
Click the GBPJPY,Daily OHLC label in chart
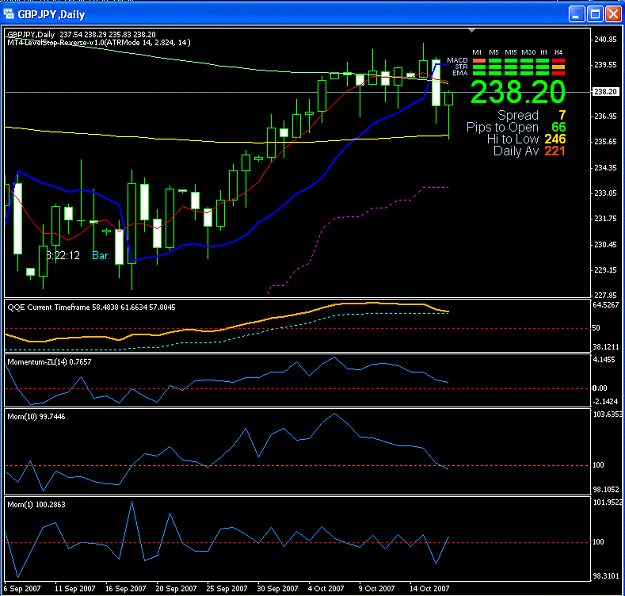82,35
